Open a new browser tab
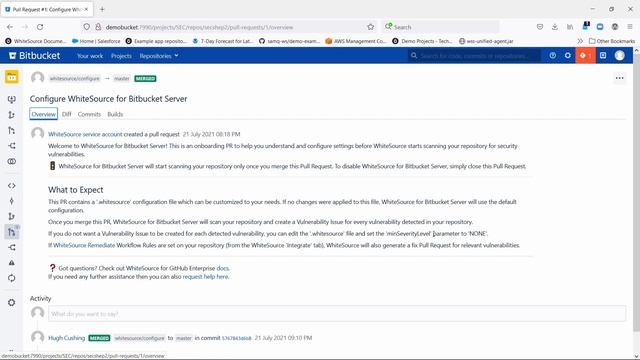The image size is (640, 360). point(102,9)
